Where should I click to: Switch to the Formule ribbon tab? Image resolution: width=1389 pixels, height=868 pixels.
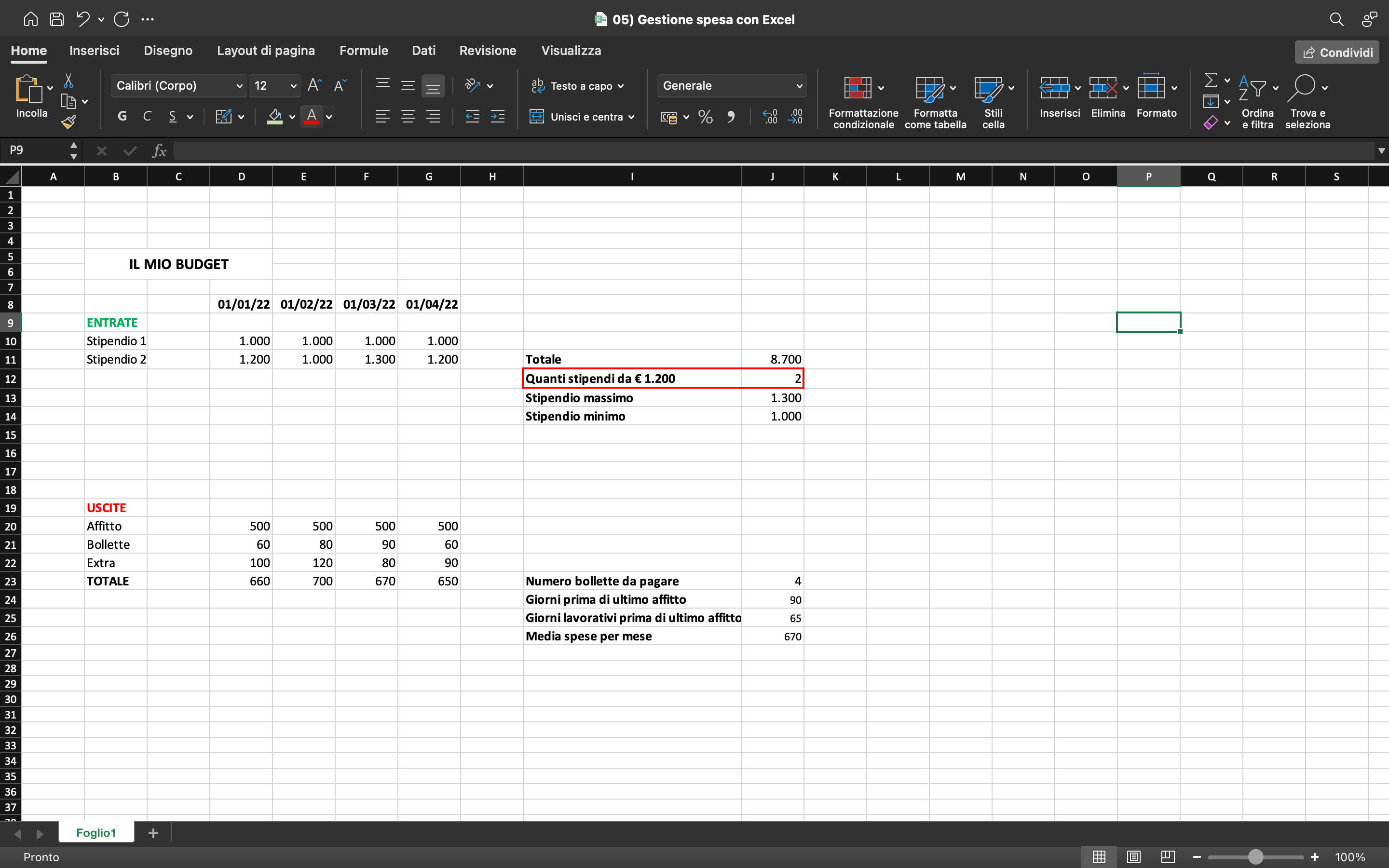pyautogui.click(x=364, y=51)
